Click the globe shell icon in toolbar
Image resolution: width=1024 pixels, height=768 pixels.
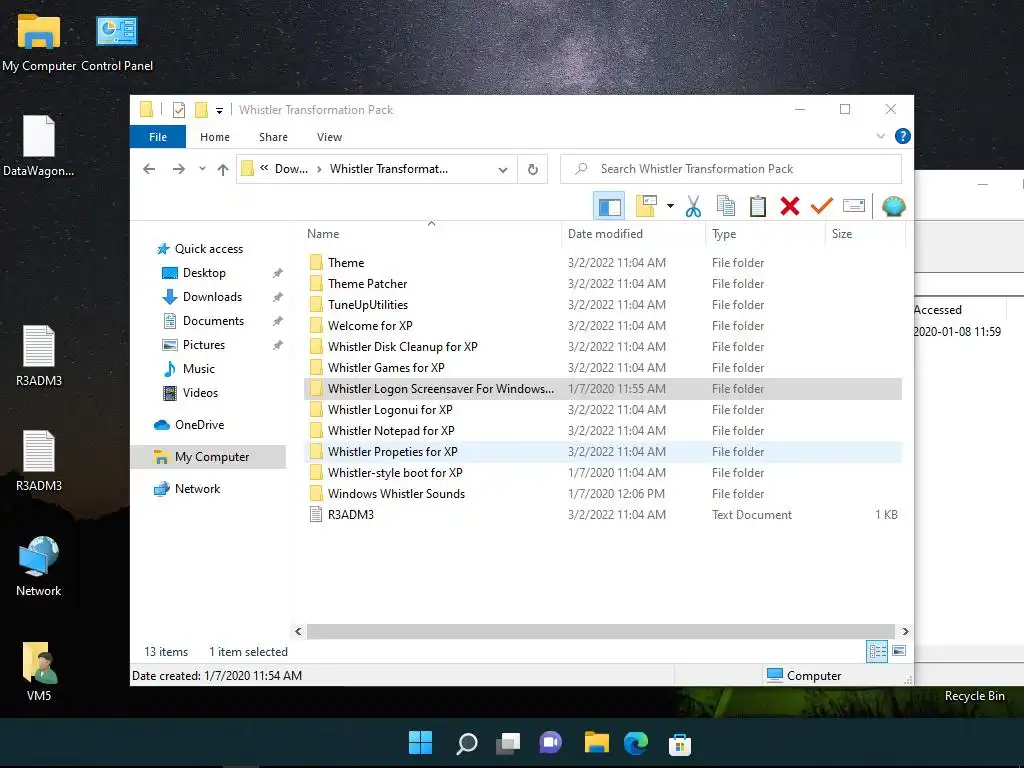click(x=893, y=206)
